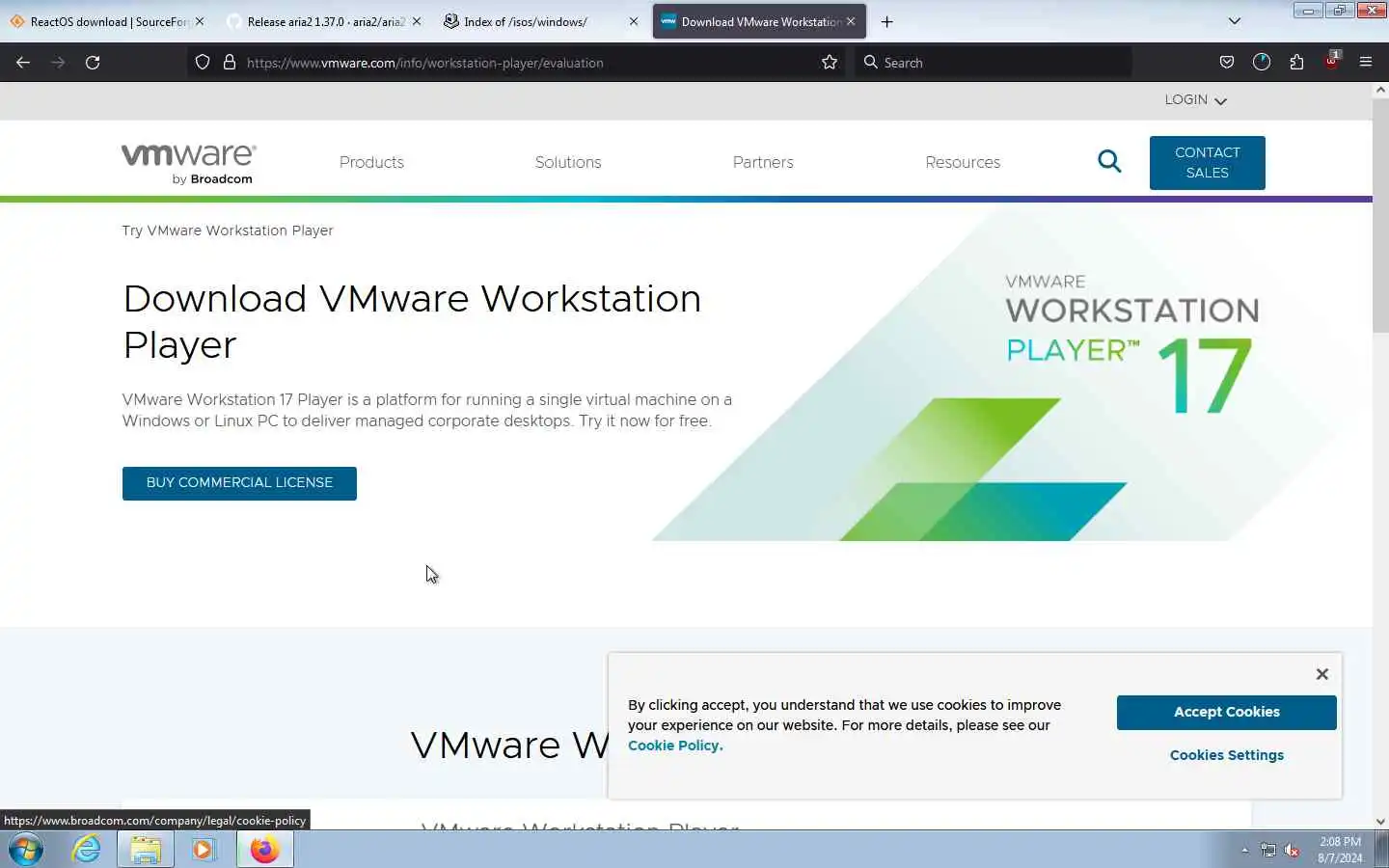Click the Firefox taskbar icon

point(264,850)
